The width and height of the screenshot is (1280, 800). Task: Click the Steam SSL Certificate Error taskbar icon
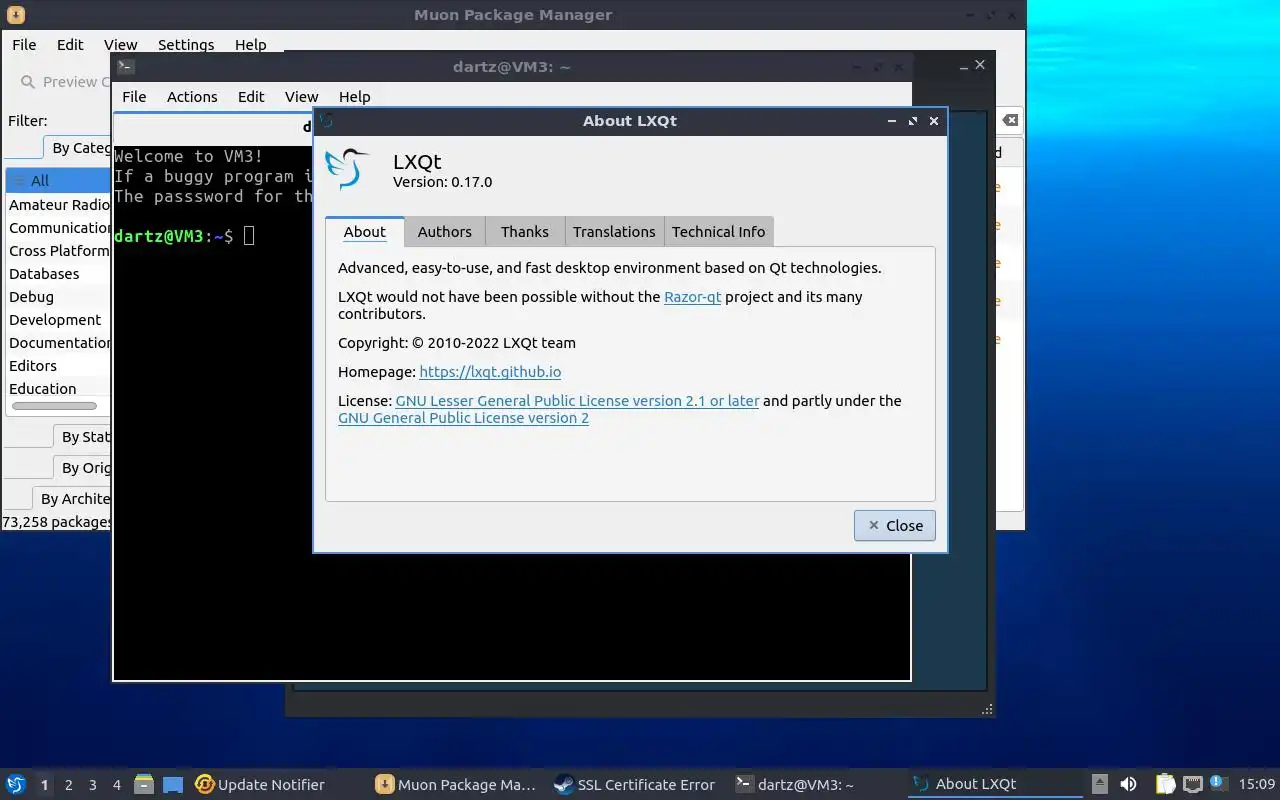(x=564, y=784)
